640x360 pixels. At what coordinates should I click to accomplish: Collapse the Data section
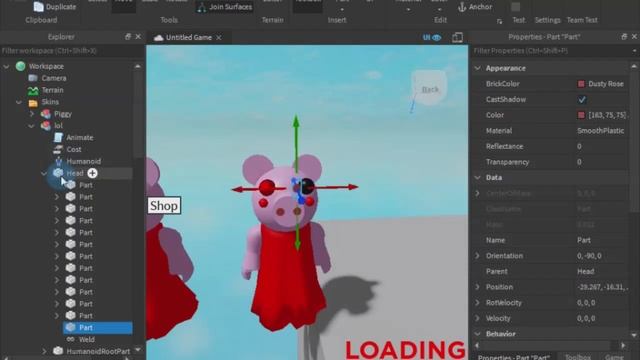point(478,178)
